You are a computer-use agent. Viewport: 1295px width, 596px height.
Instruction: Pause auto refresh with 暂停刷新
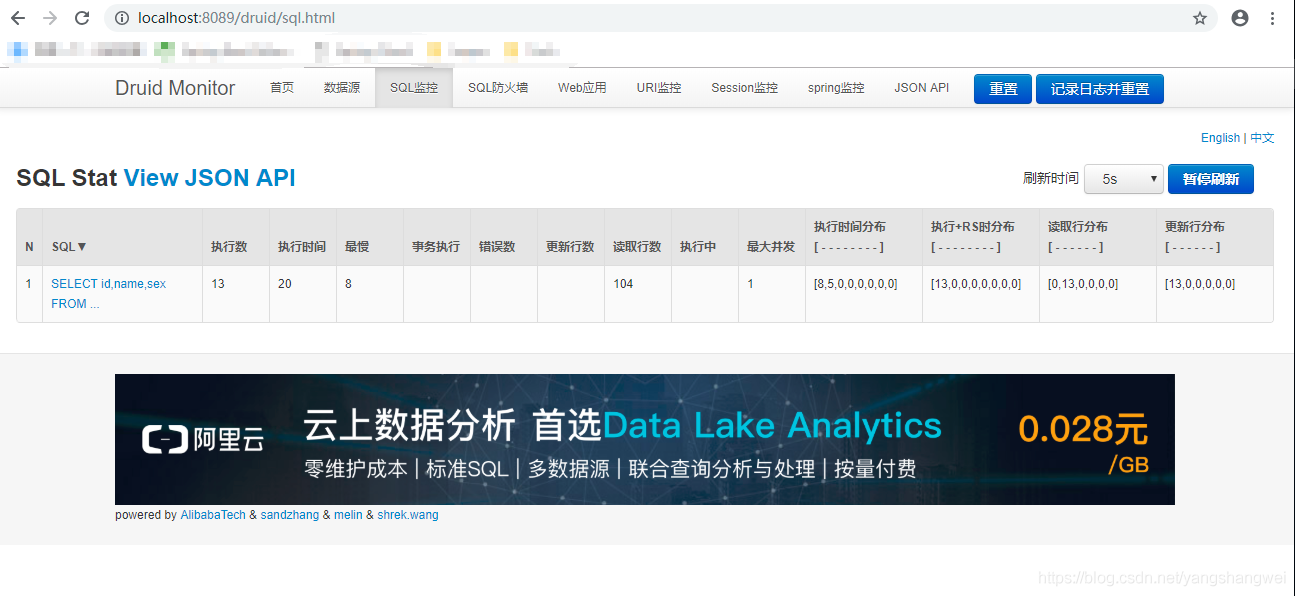click(1210, 179)
